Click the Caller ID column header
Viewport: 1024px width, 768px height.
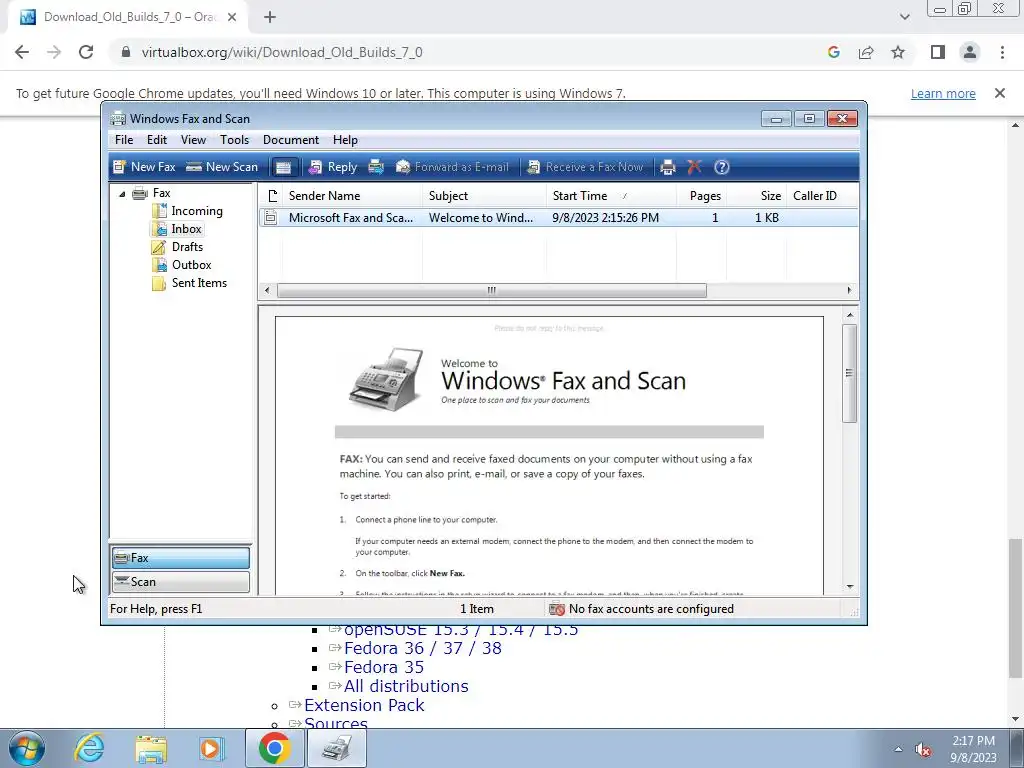tap(822, 196)
